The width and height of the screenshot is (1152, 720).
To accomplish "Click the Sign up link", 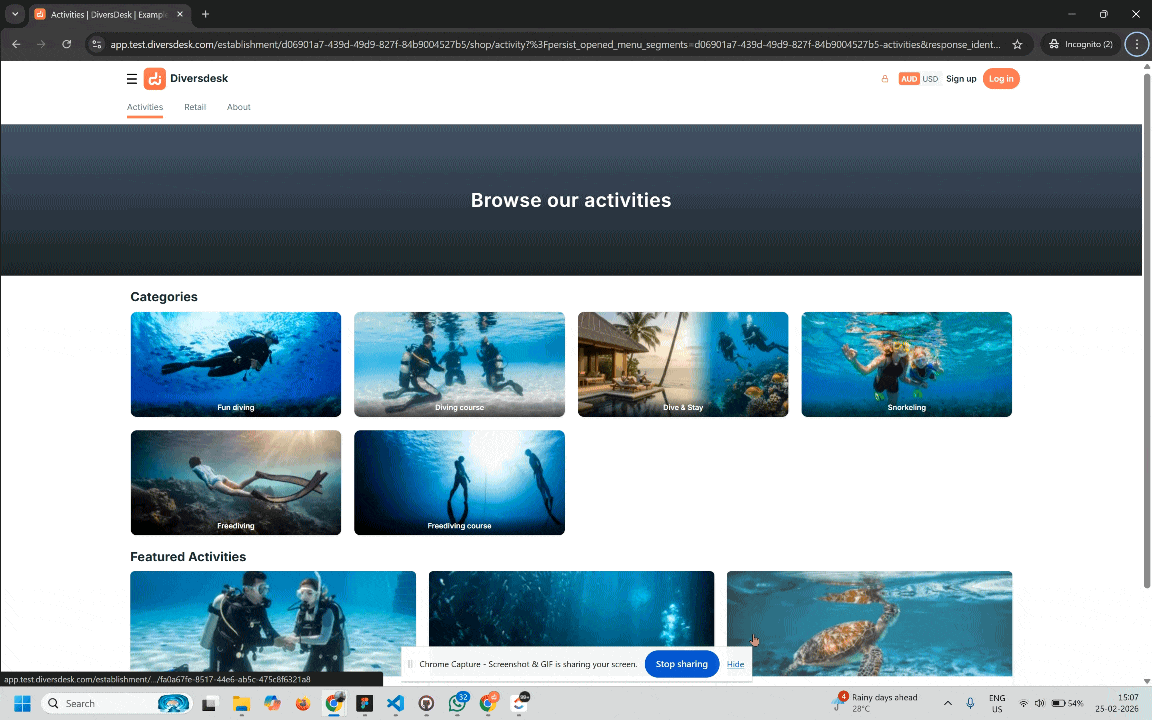I will click(961, 78).
